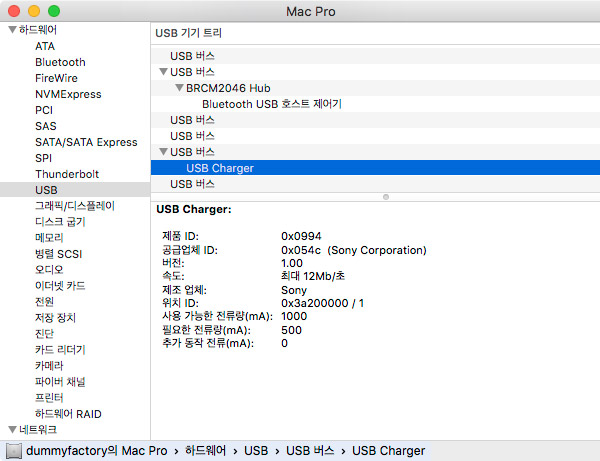
Task: Select Thunderbolt in the sidebar list
Action: click(67, 174)
